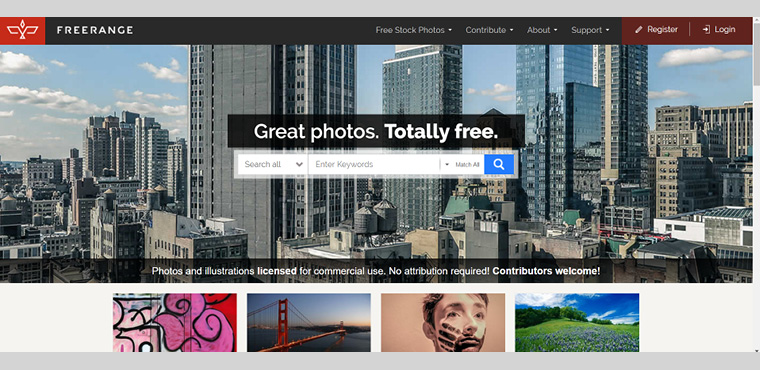This screenshot has width=760, height=370.
Task: Open the green meadow thumbnail
Action: 577,322
